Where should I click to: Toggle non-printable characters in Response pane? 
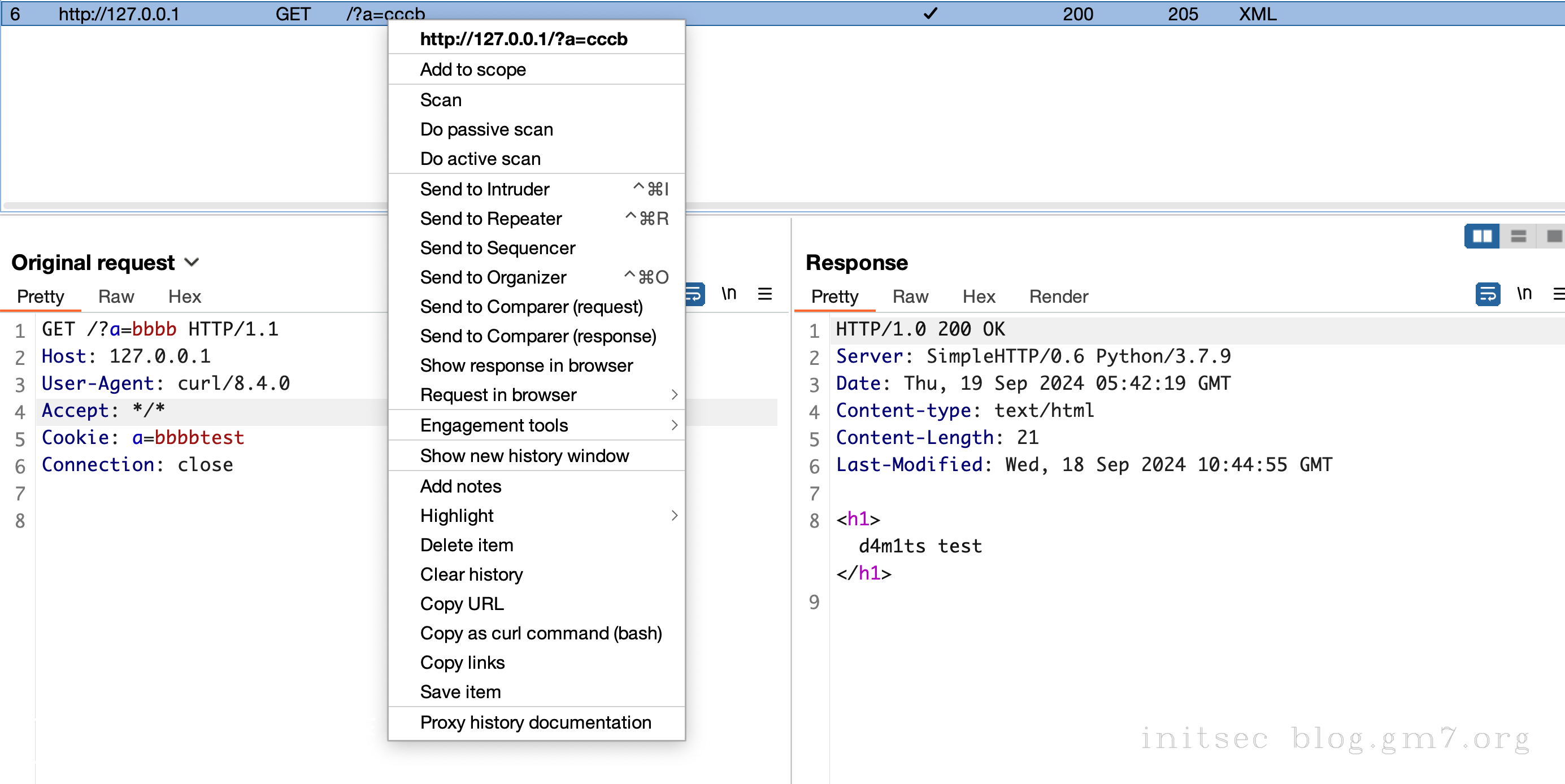[x=1524, y=294]
